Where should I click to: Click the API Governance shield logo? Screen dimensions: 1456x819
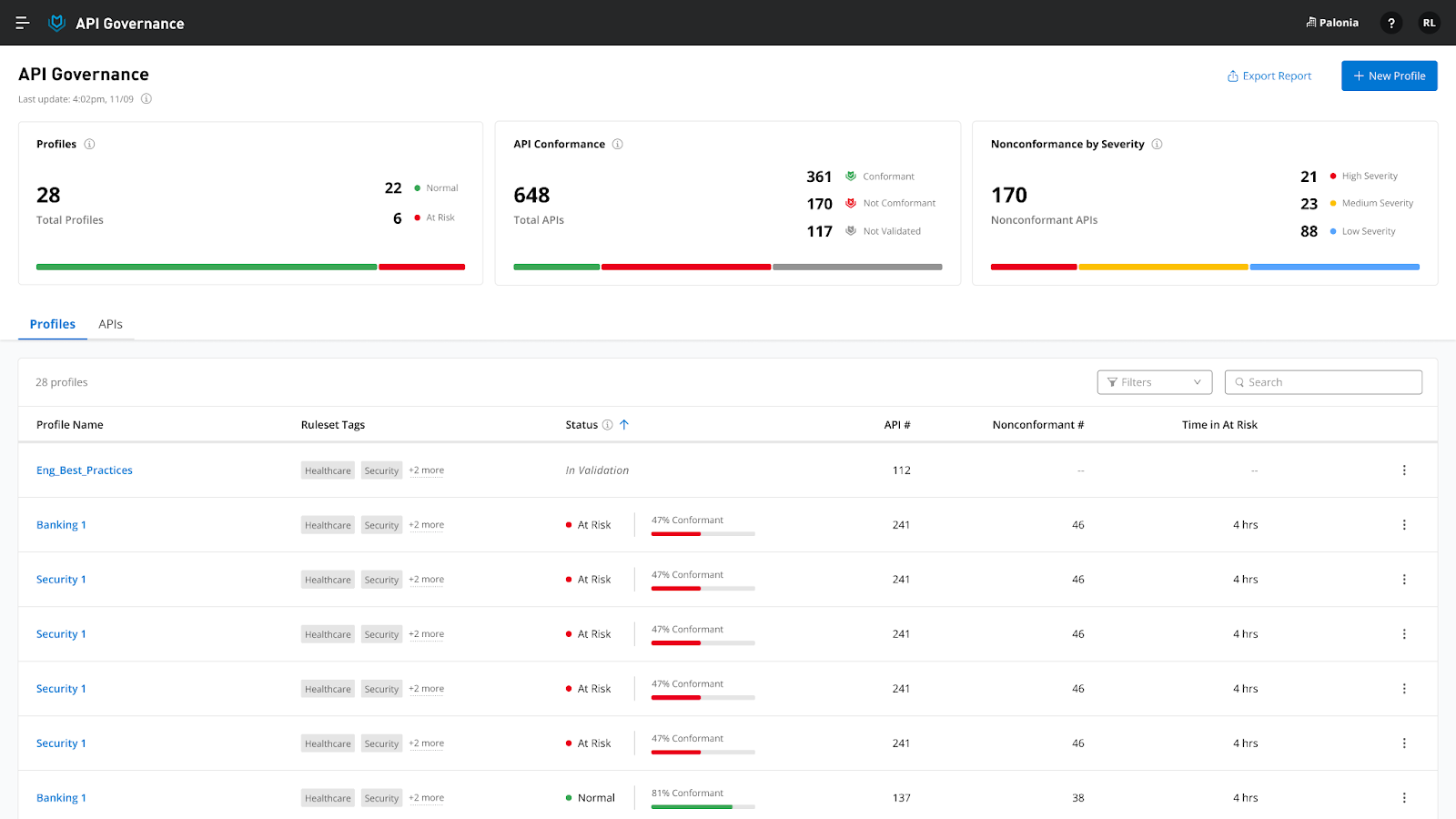(x=56, y=23)
